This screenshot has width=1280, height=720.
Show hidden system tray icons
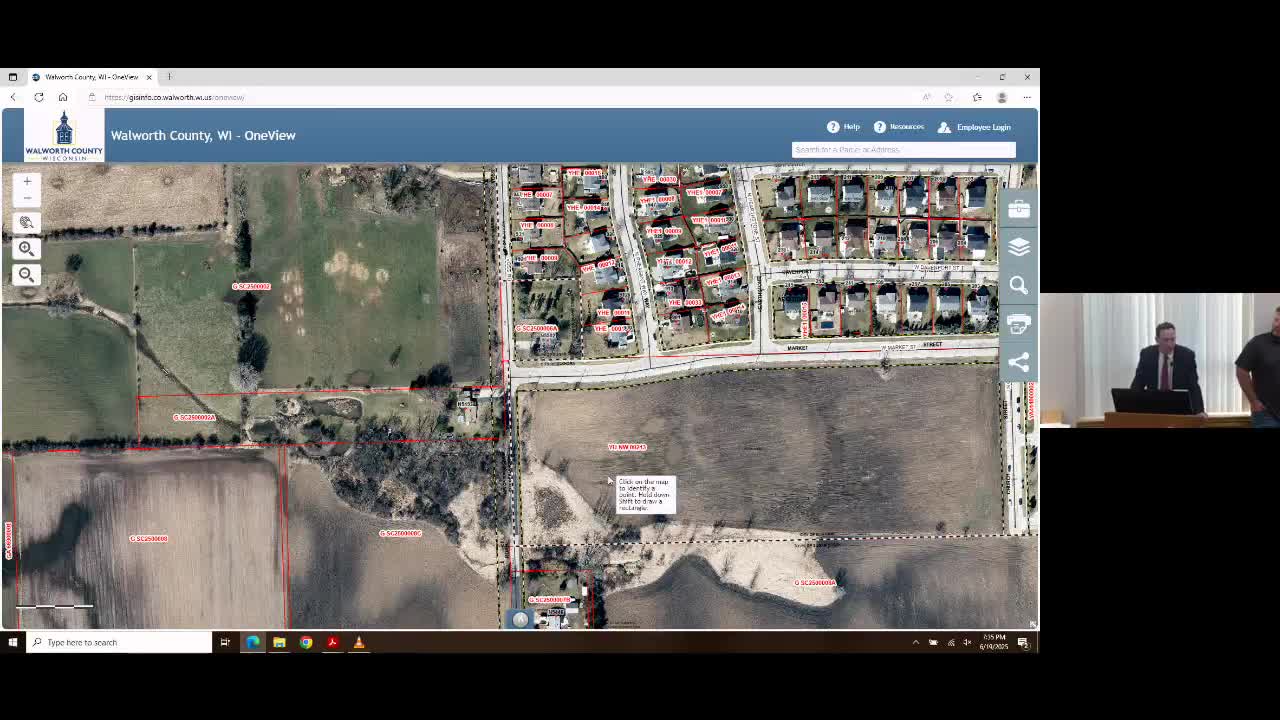(x=915, y=642)
